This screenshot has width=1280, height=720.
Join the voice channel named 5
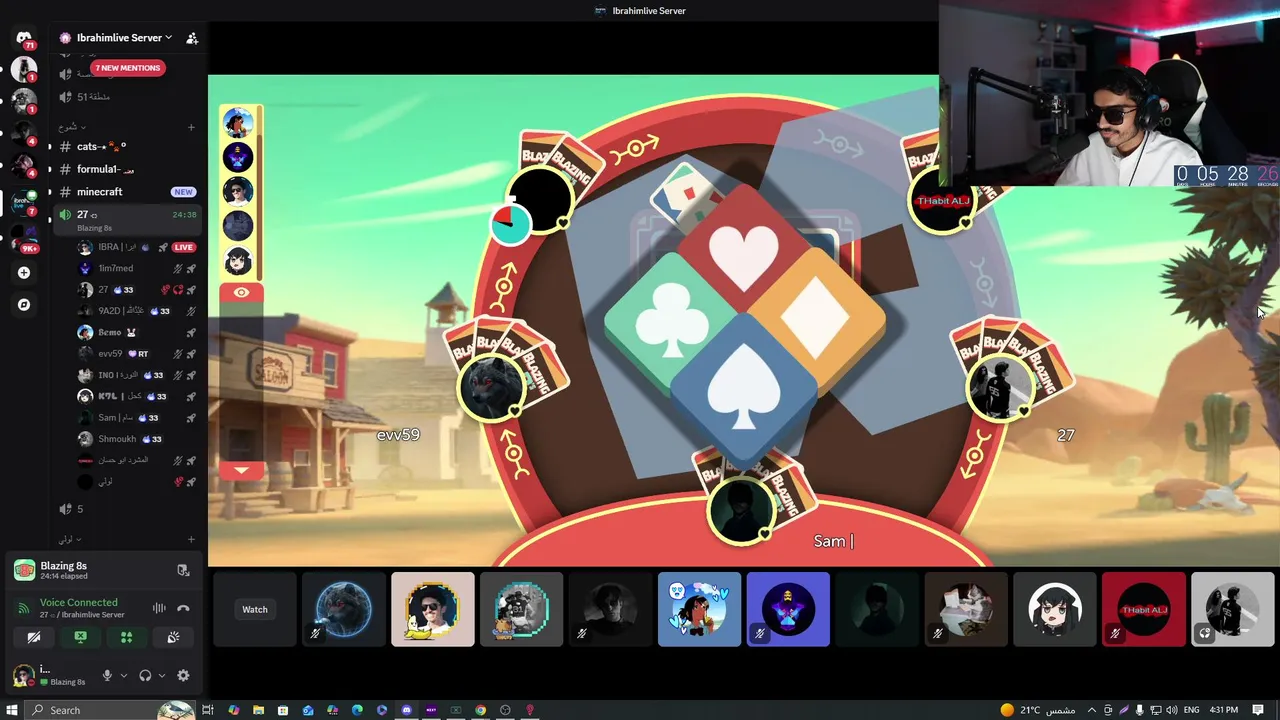point(127,509)
